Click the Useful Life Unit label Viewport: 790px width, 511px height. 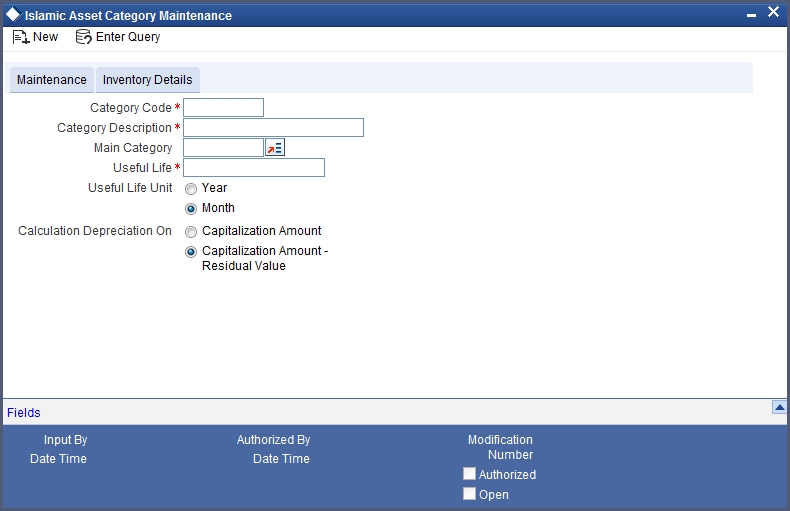(130, 188)
